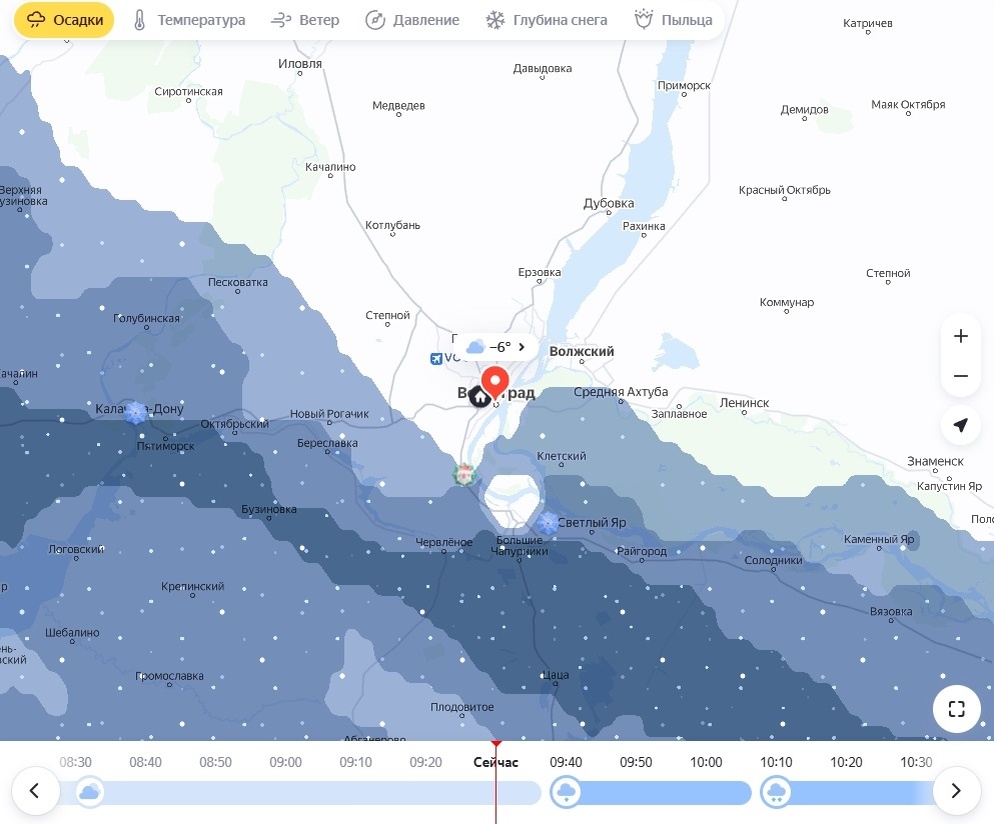This screenshot has height=824, width=994.
Task: Jump timeline to 09:20
Action: pos(425,762)
